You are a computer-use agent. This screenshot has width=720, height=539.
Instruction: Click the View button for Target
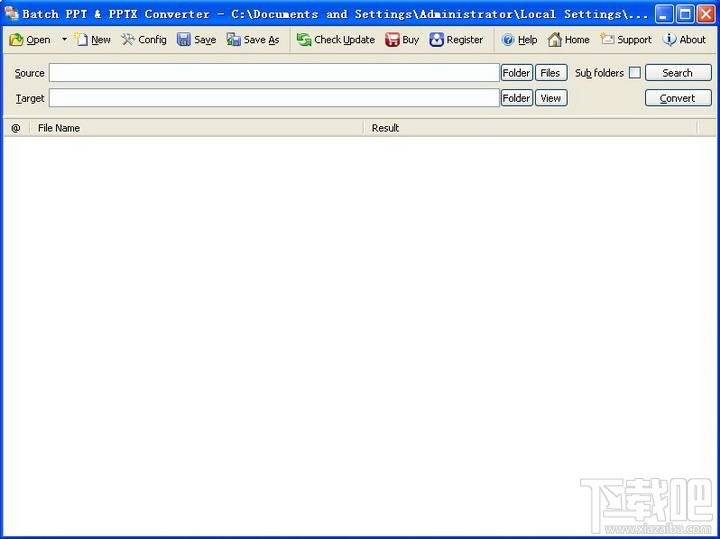point(551,98)
